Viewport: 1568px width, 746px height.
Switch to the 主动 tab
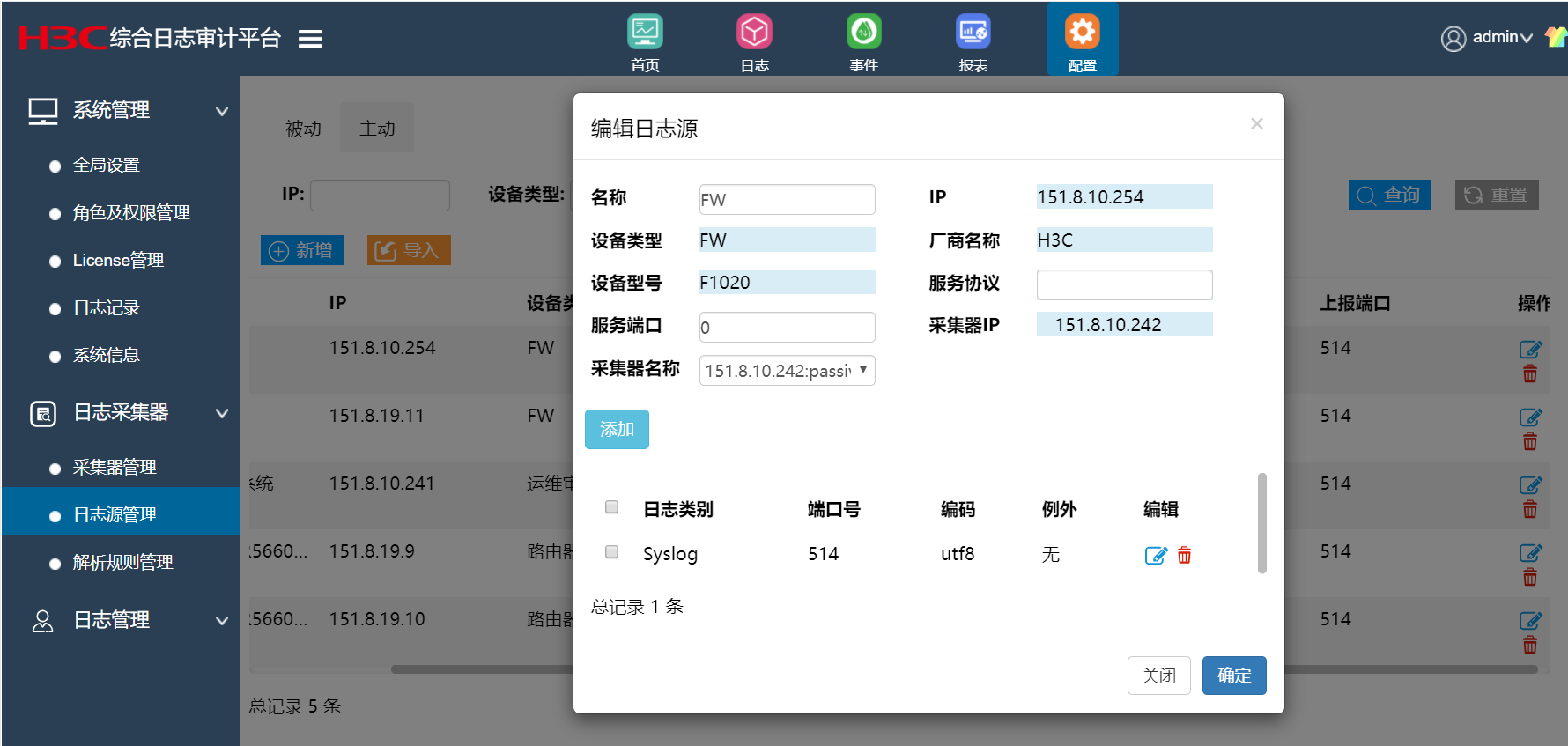(377, 129)
